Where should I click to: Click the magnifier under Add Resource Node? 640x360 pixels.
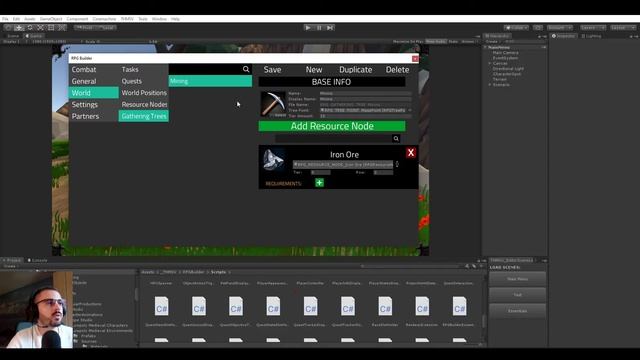pos(396,139)
